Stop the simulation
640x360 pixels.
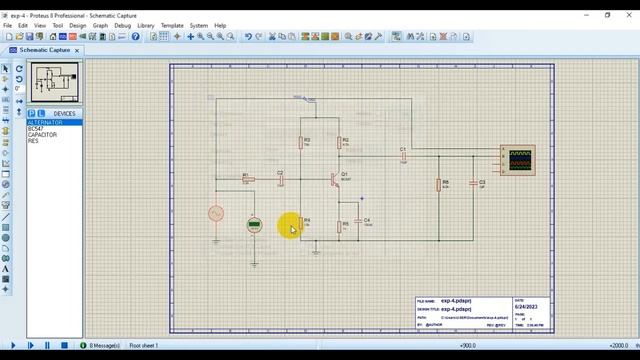[64, 345]
